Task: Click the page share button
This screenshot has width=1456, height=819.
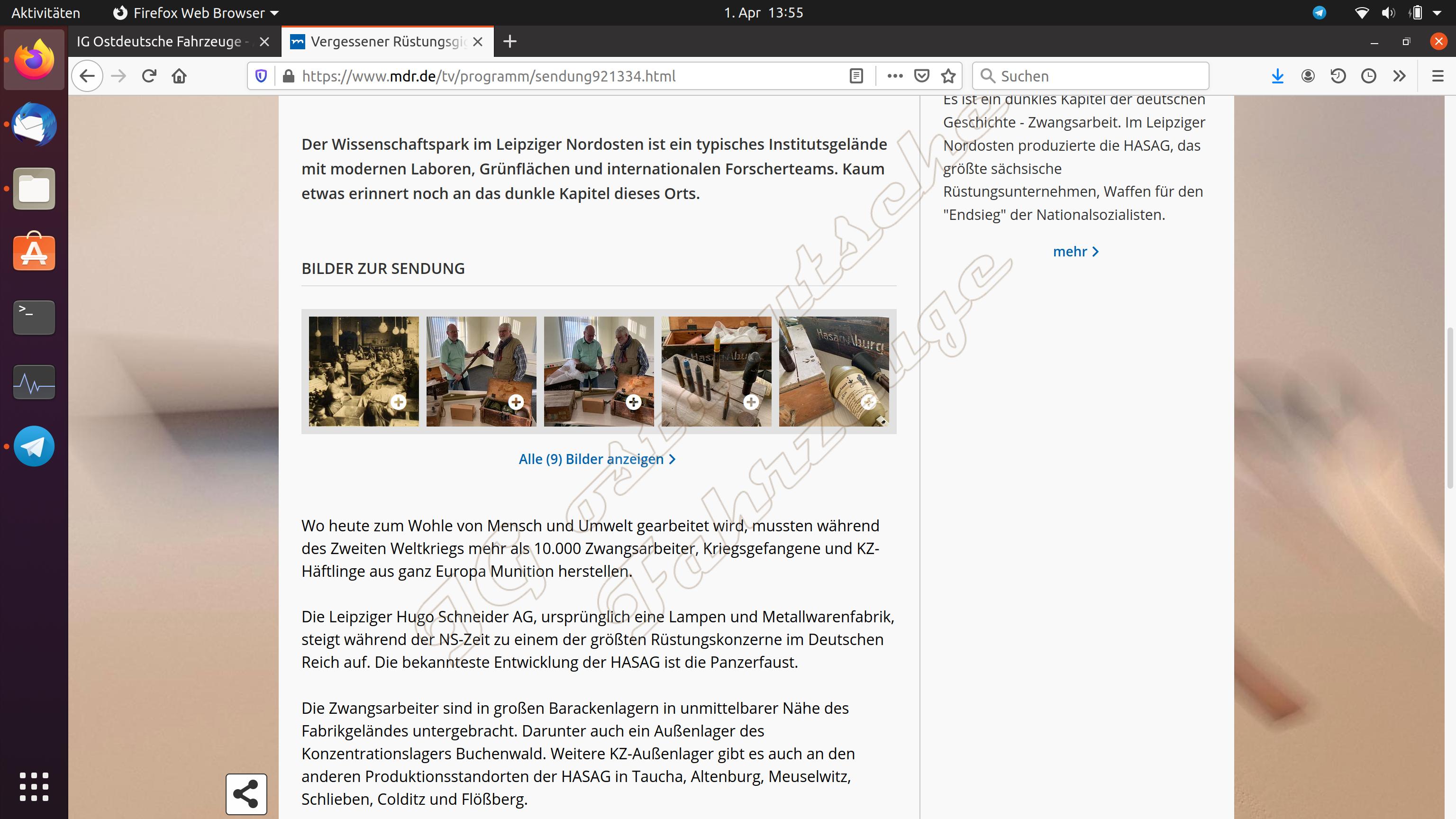Action: point(246,793)
